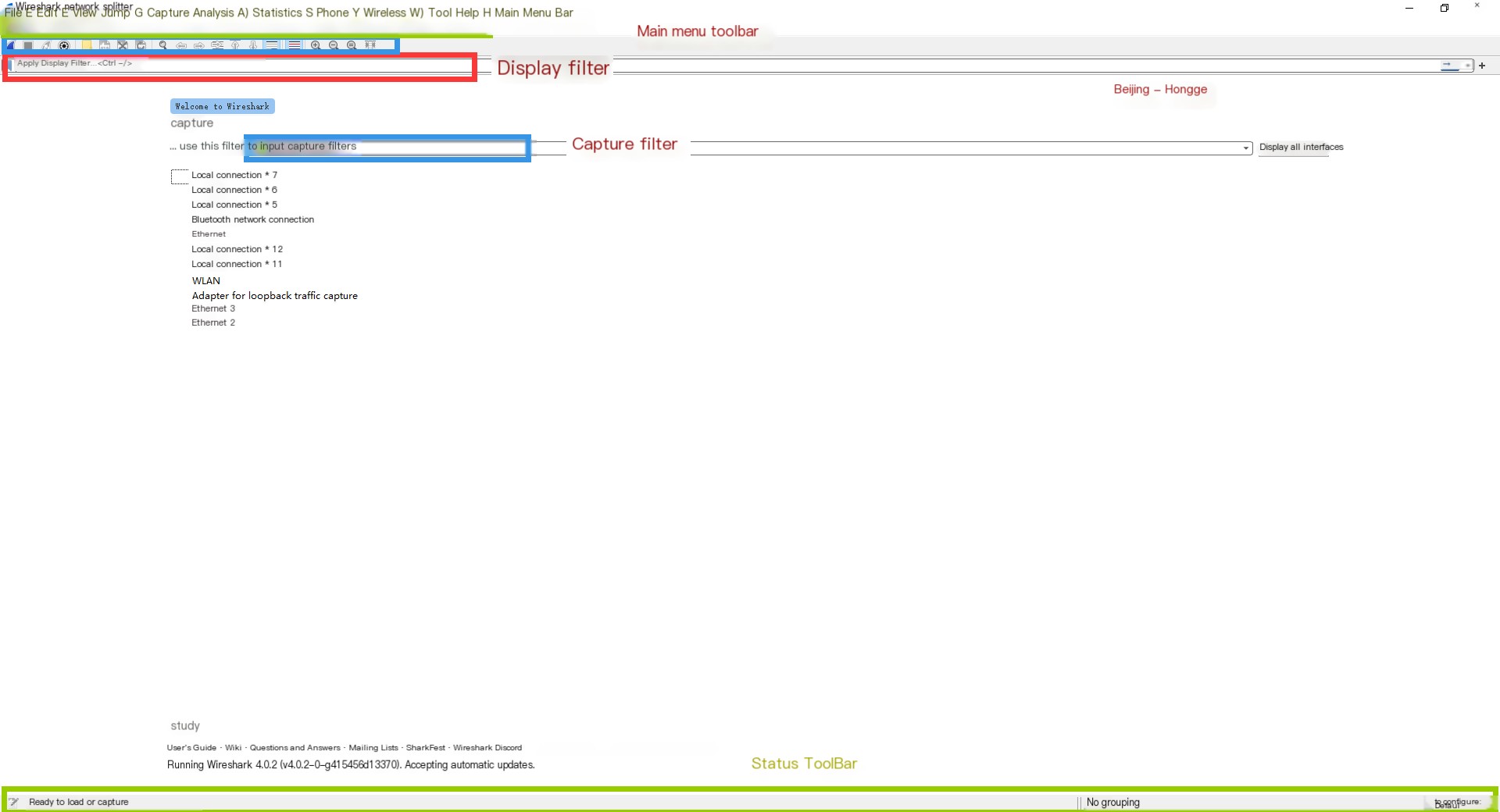Jump to the last packet
1500x812 pixels.
click(x=253, y=45)
